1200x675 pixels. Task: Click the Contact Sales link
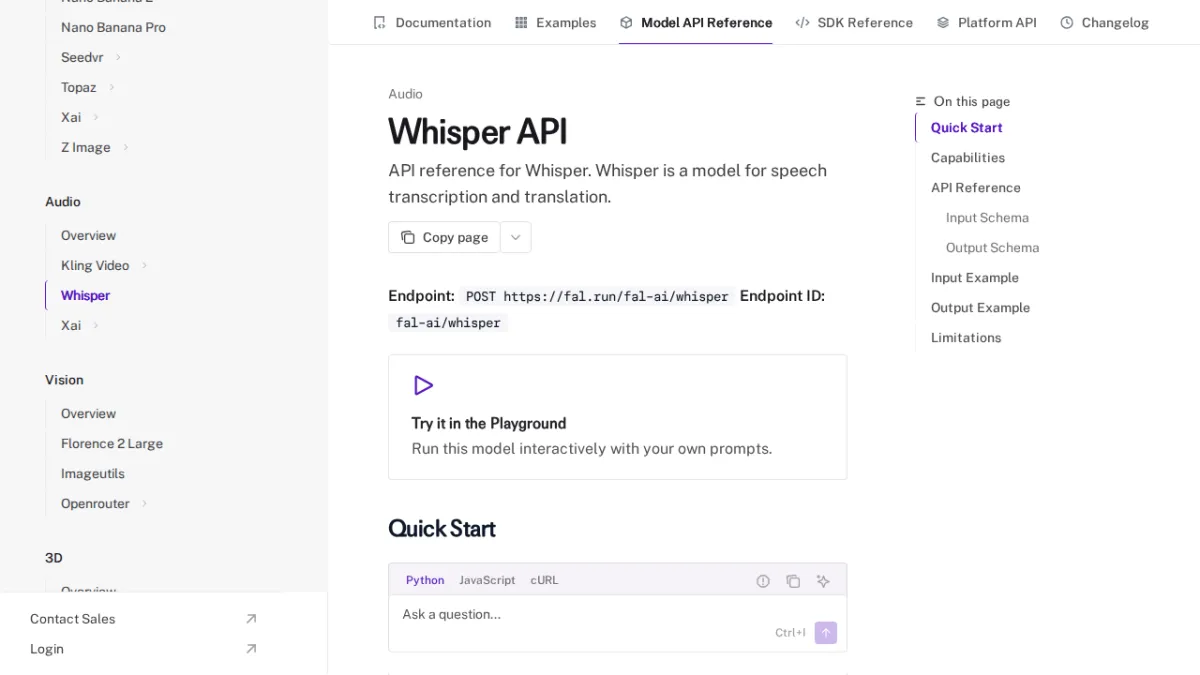(x=72, y=619)
